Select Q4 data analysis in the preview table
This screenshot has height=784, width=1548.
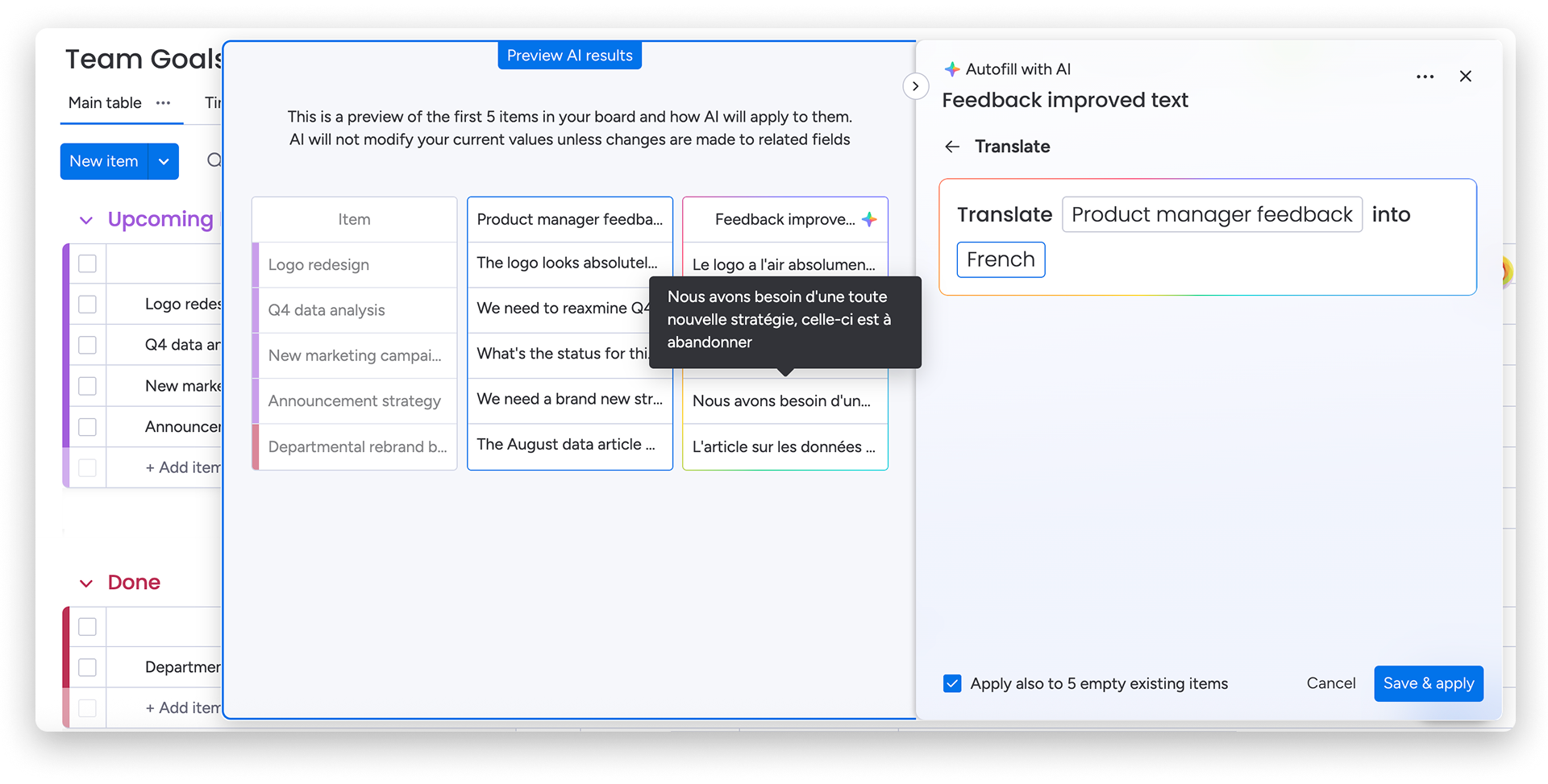tap(354, 310)
